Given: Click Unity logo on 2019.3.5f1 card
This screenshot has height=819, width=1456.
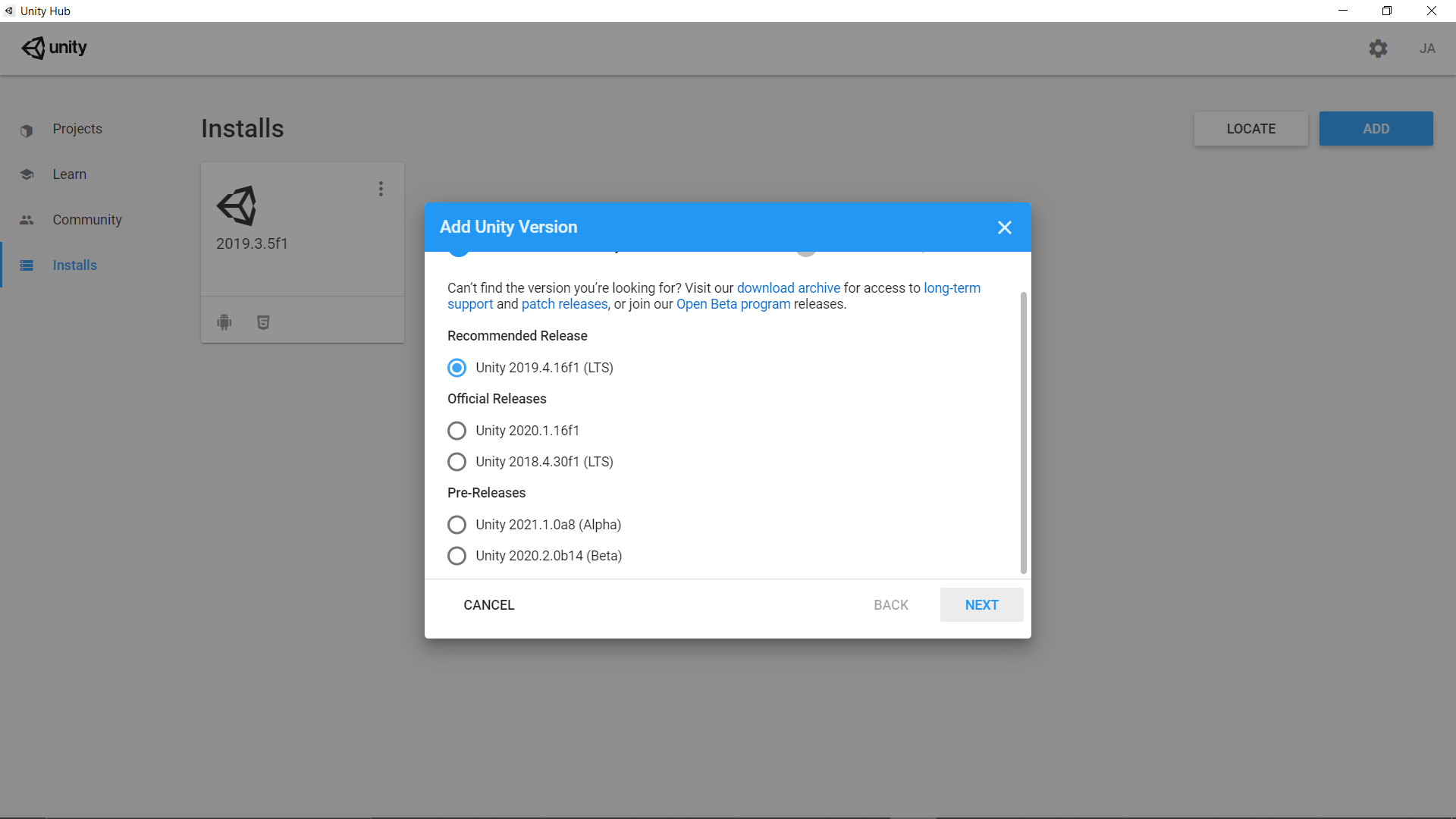Looking at the screenshot, I should pyautogui.click(x=237, y=206).
